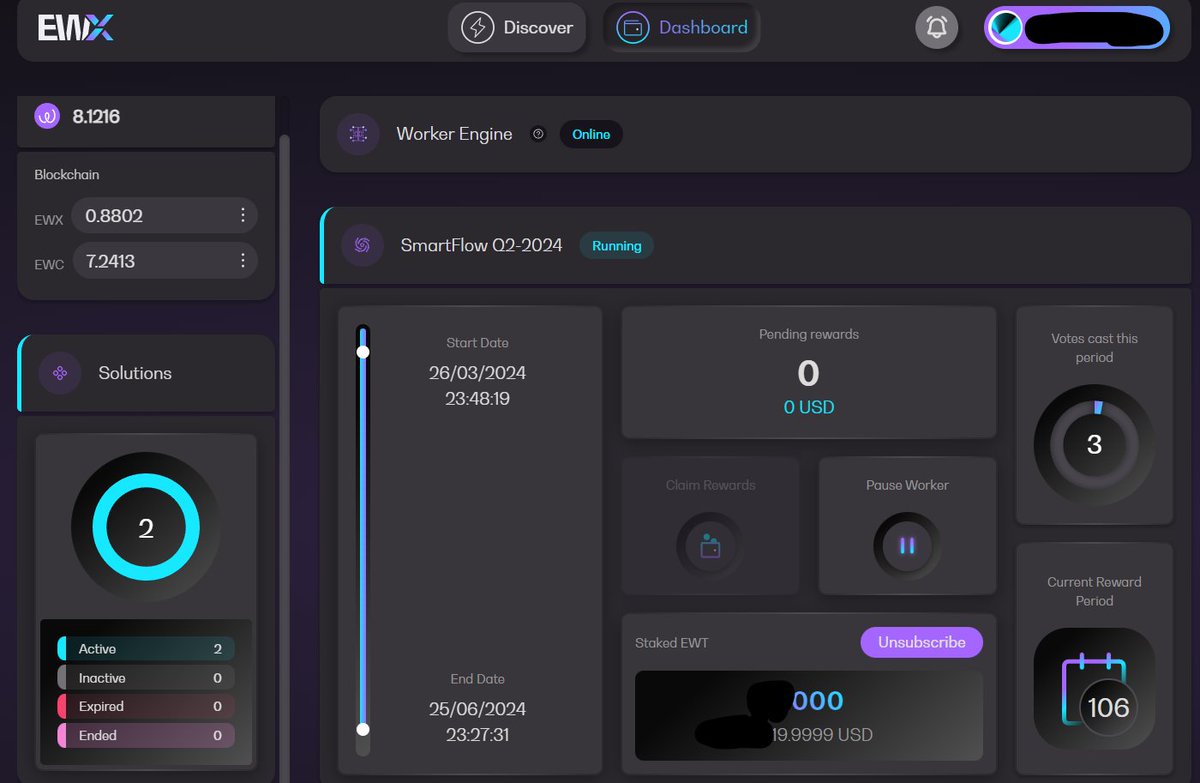Click the Worker Engine icon
The image size is (1200, 783).
tap(358, 134)
